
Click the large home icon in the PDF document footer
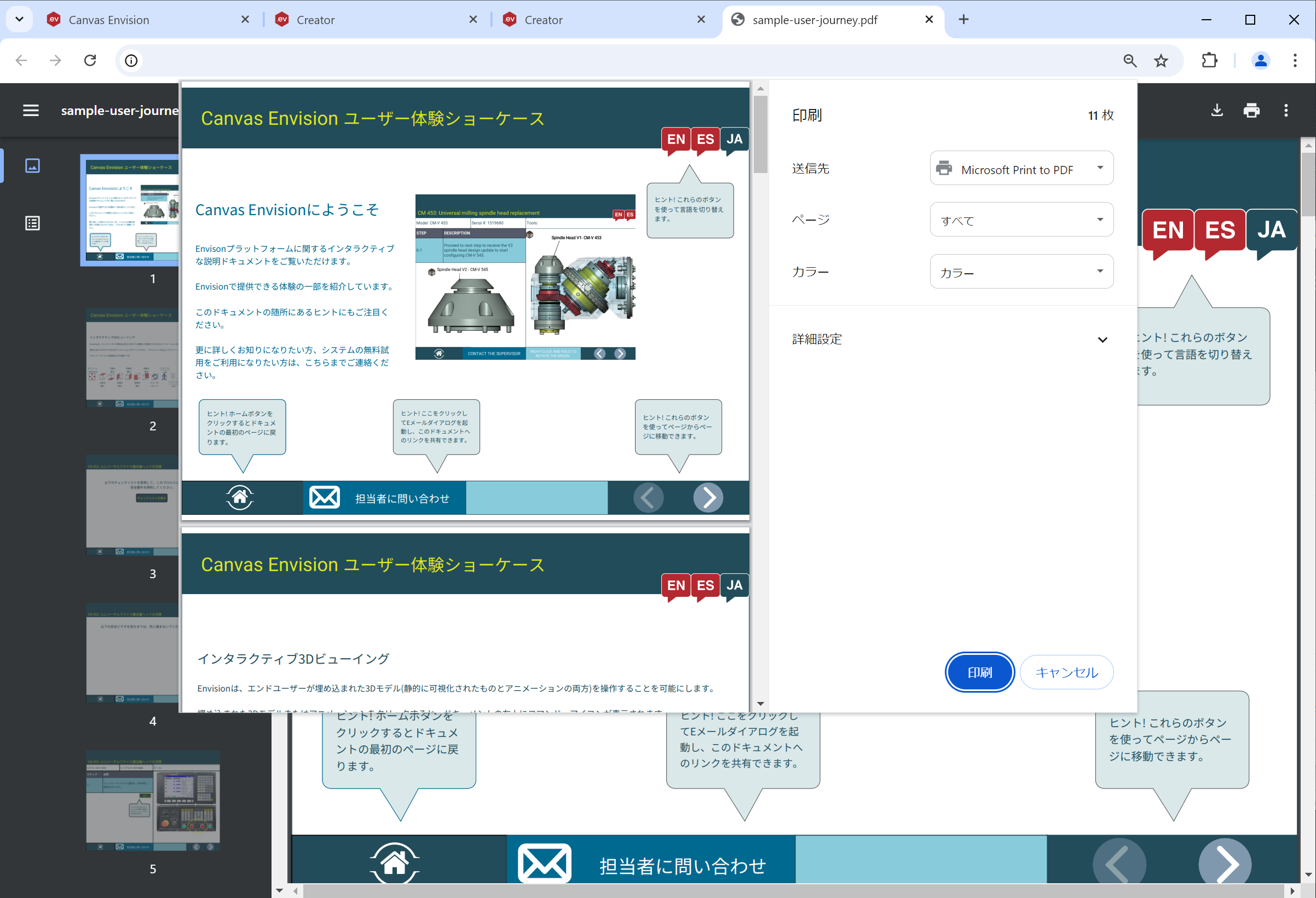click(395, 862)
